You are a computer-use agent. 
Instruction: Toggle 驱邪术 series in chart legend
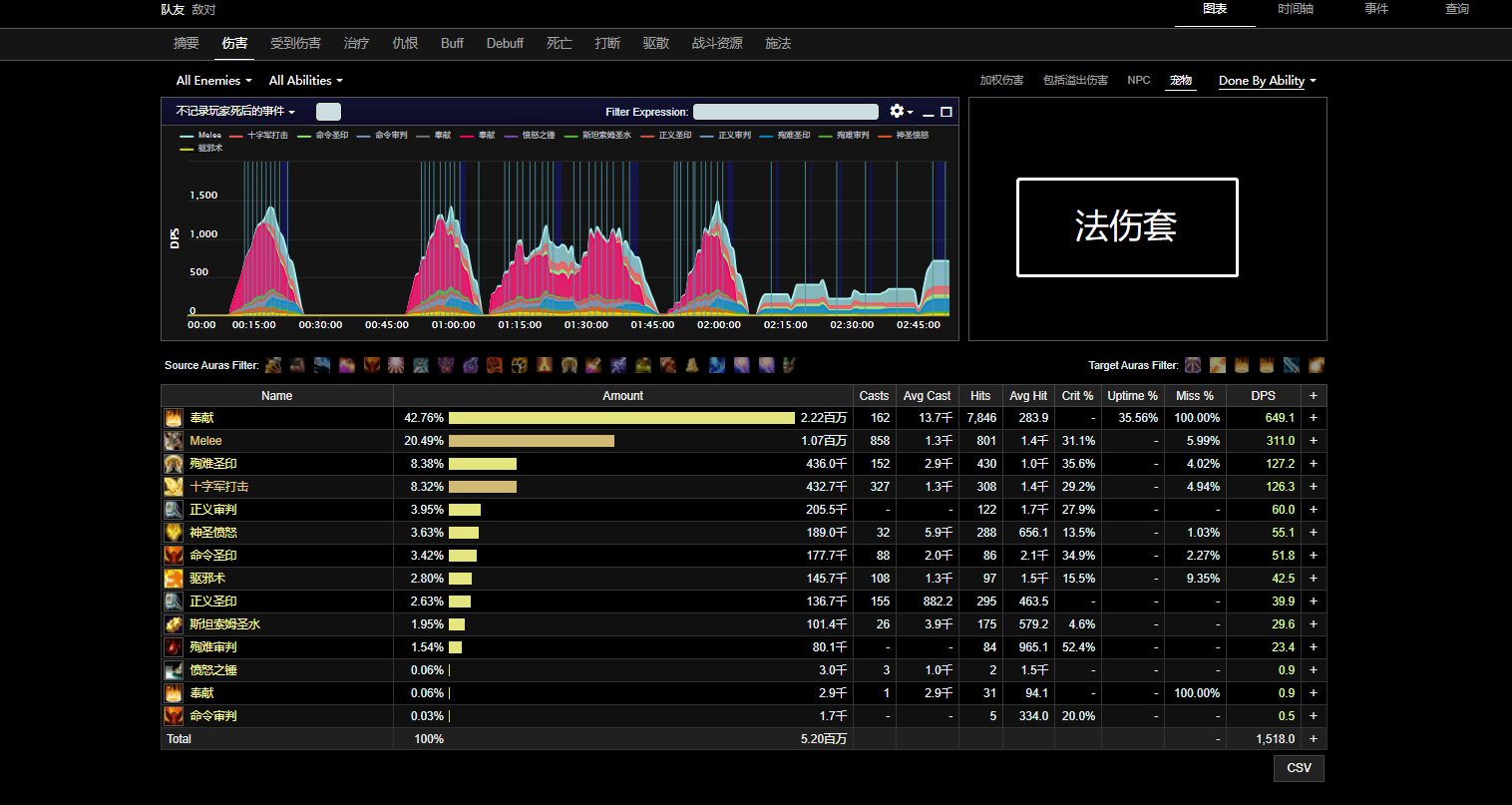click(200, 148)
